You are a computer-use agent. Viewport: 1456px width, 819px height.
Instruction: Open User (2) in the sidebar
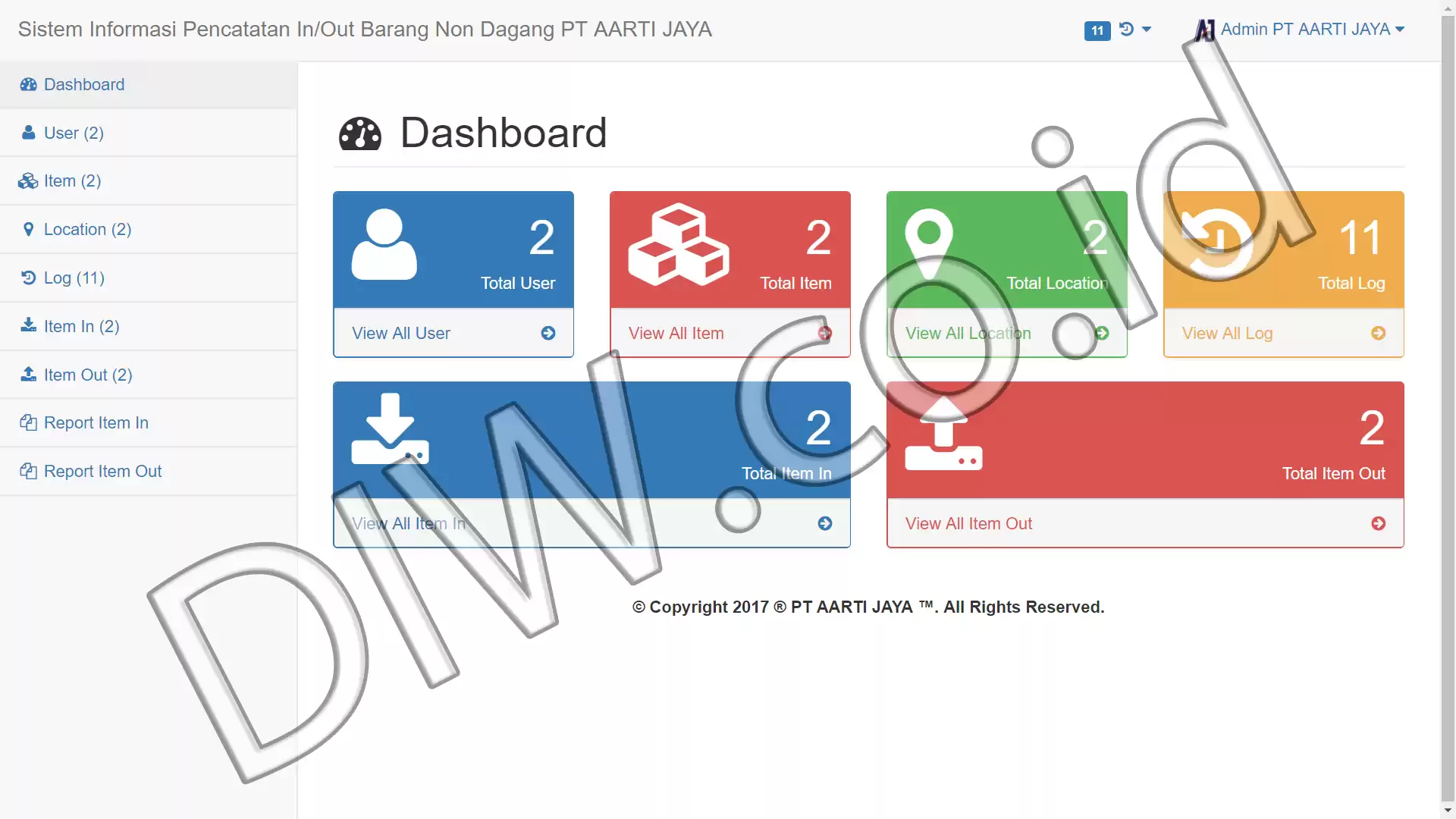pos(148,133)
